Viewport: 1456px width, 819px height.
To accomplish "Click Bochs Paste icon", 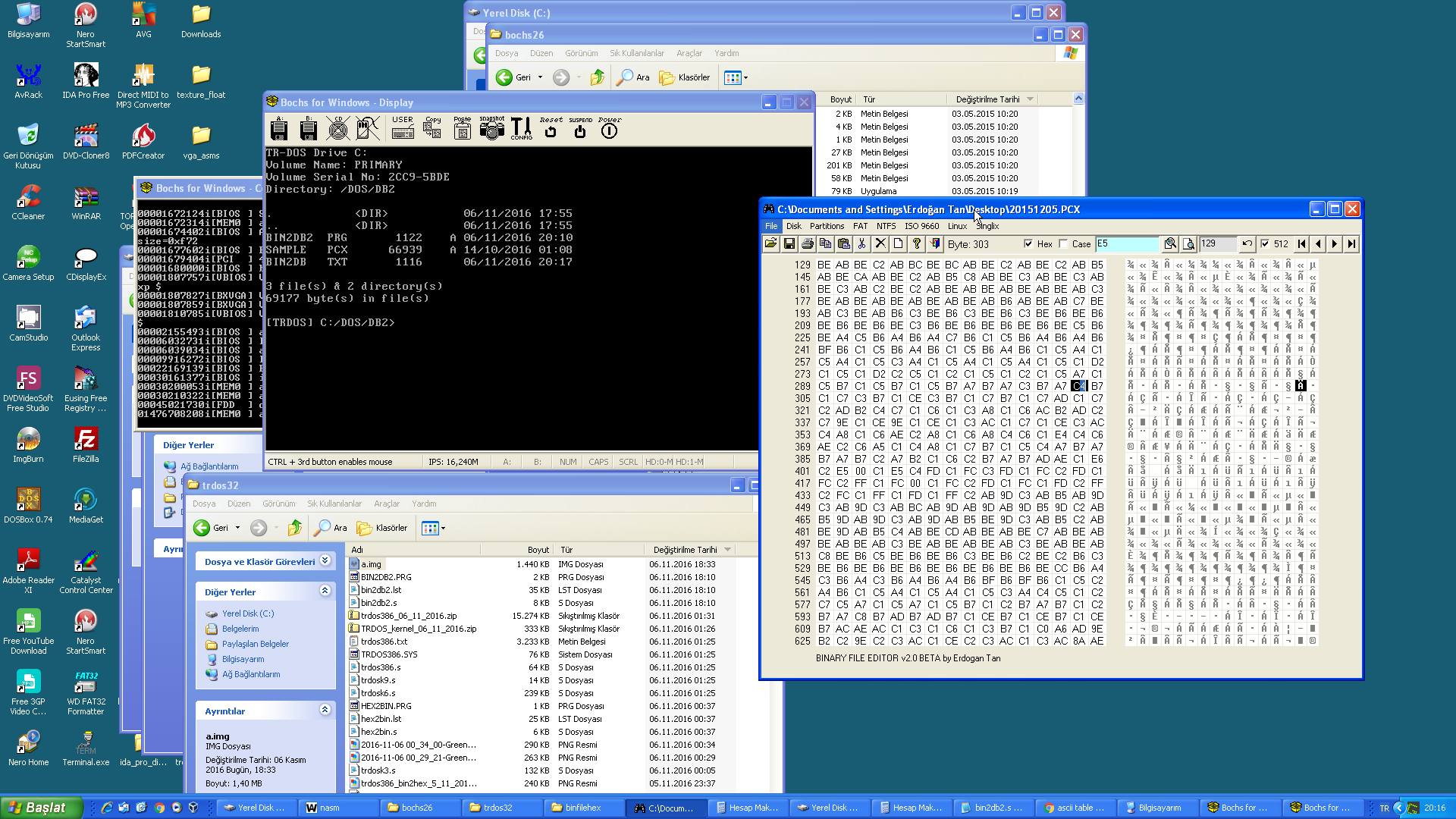I will point(463,128).
